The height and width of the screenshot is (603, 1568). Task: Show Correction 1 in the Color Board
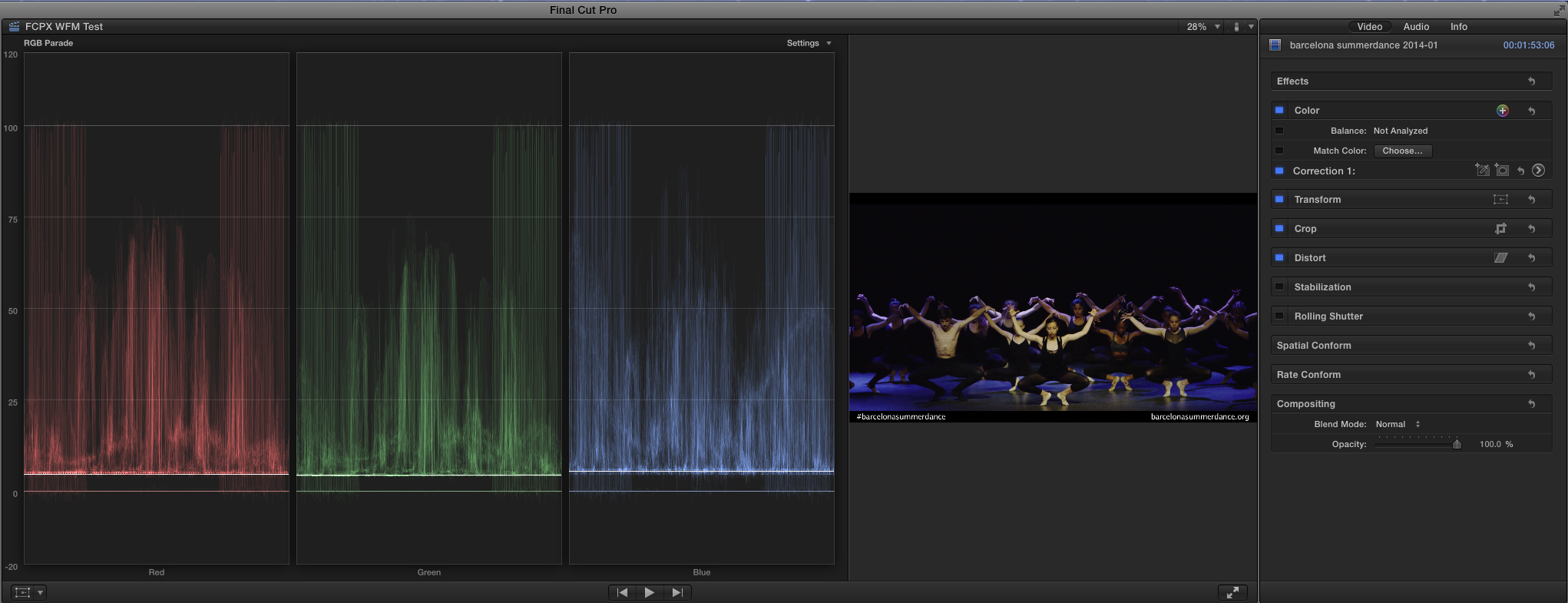click(1538, 171)
